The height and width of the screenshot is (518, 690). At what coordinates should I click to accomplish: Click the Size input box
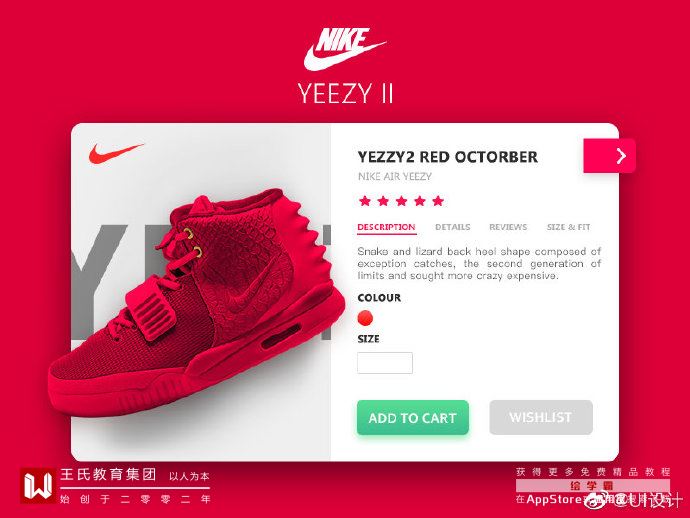(385, 363)
